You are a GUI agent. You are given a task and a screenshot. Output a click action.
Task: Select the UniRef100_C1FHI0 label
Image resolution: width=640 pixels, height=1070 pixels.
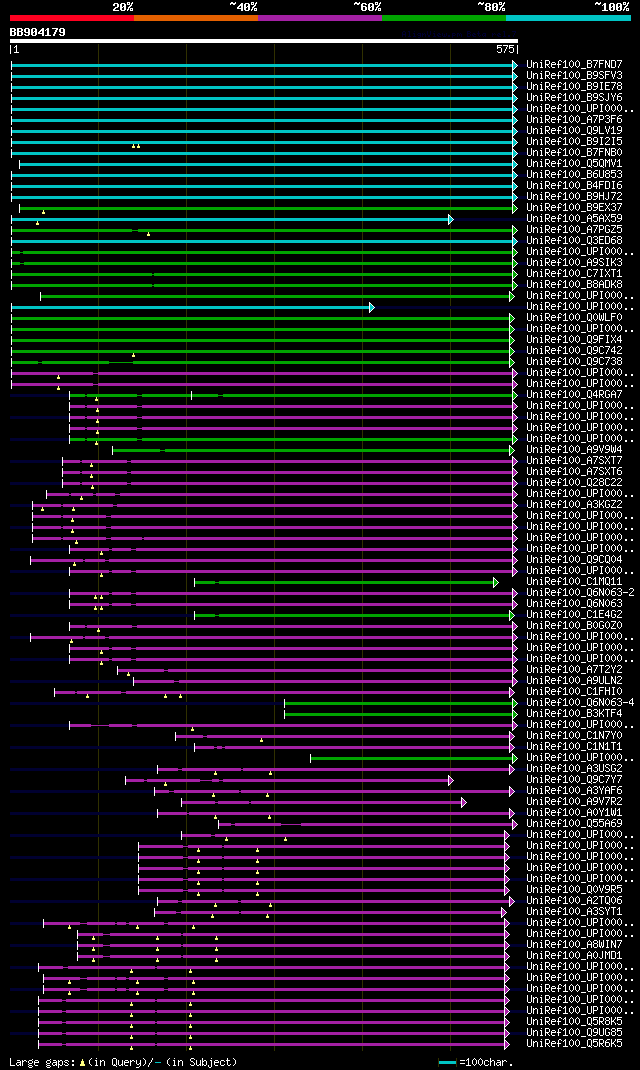[x=574, y=692]
